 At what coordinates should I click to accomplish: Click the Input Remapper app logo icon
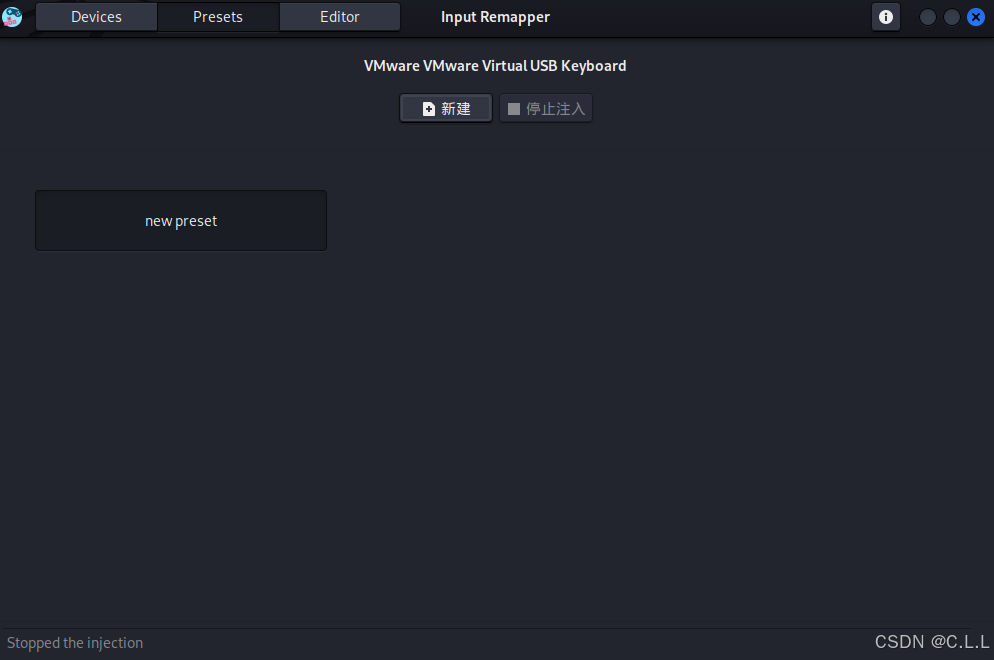pyautogui.click(x=12, y=17)
